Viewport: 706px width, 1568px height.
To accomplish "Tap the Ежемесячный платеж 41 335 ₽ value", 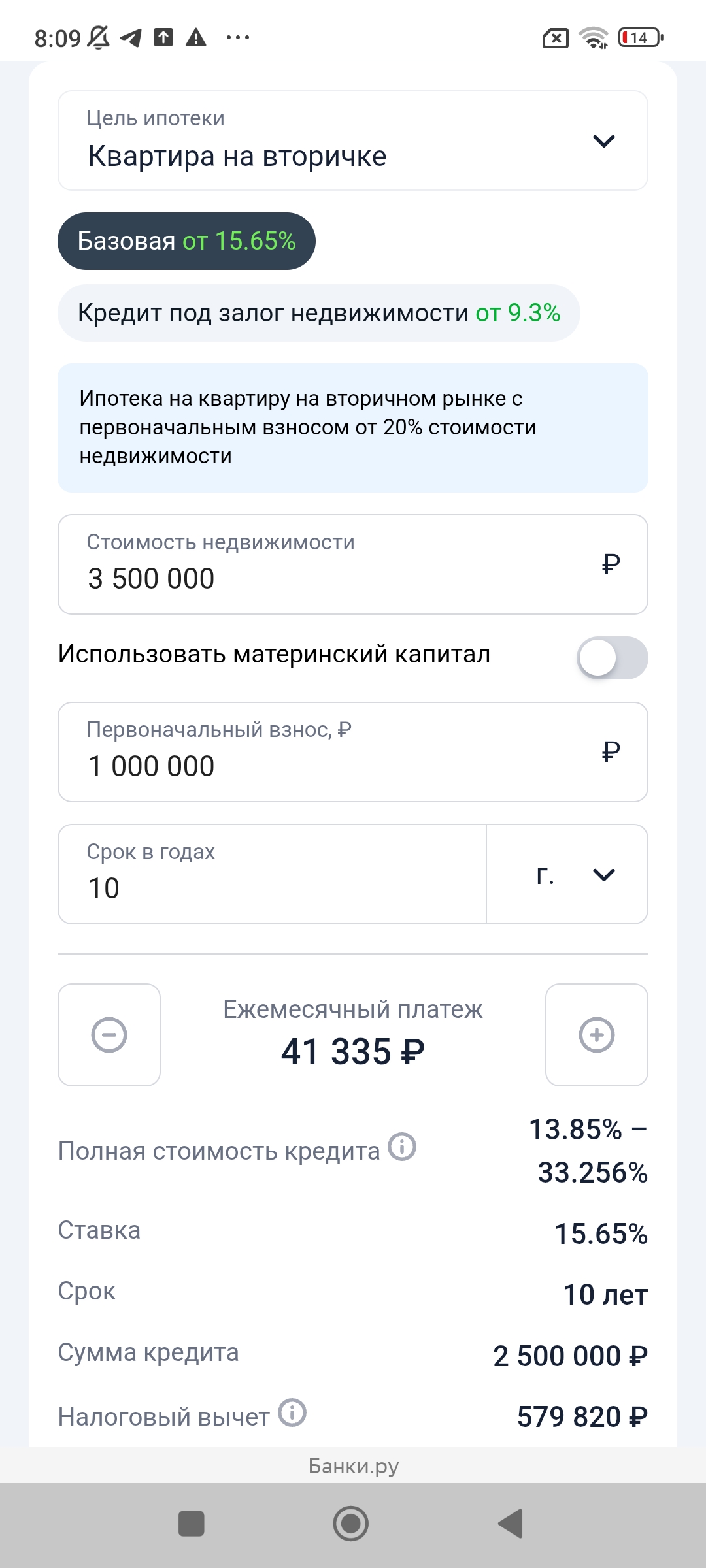I will (x=353, y=1052).
